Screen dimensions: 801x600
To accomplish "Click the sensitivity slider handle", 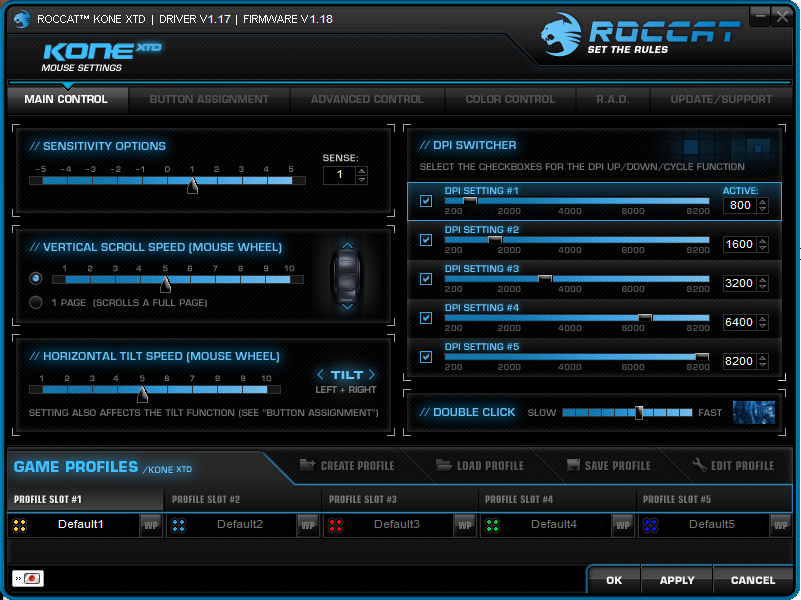I will tap(192, 185).
